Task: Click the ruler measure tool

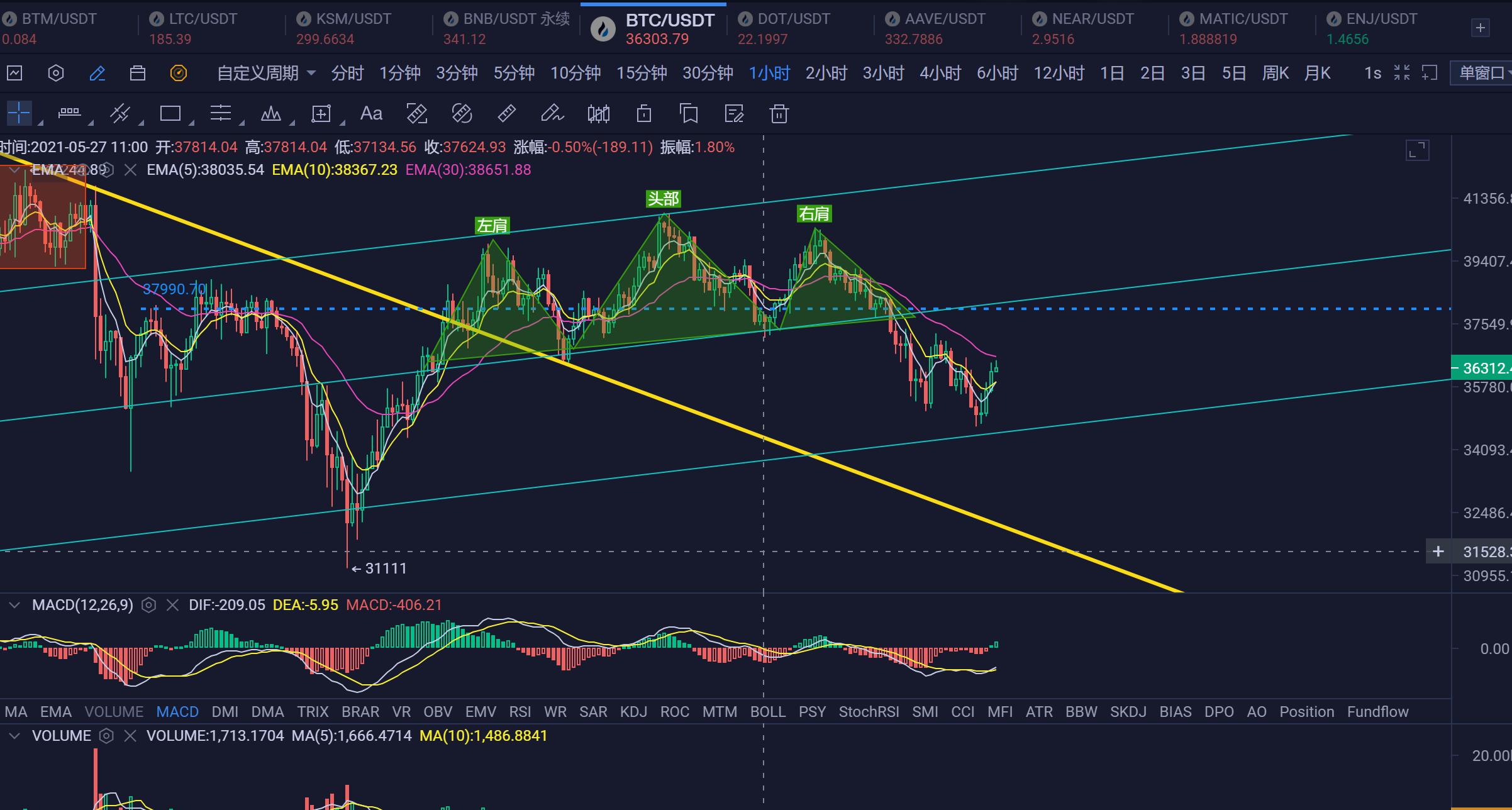Action: pyautogui.click(x=506, y=114)
